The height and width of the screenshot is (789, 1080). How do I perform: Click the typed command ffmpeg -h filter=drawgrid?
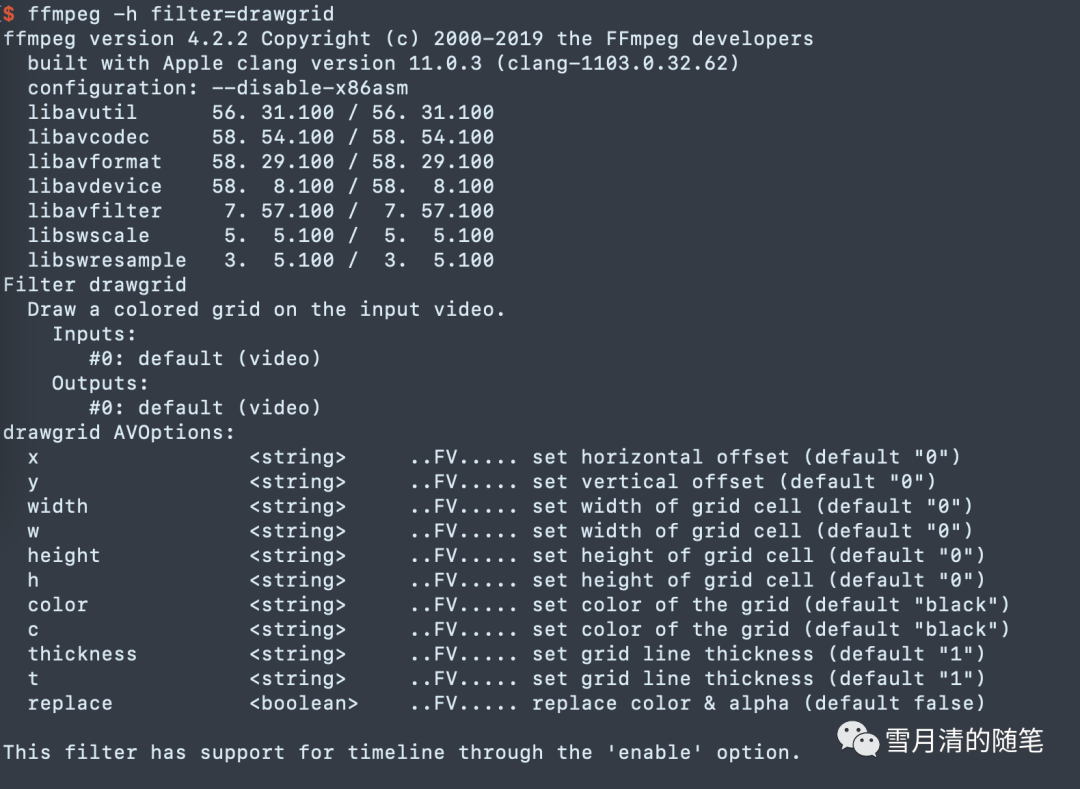point(181,14)
